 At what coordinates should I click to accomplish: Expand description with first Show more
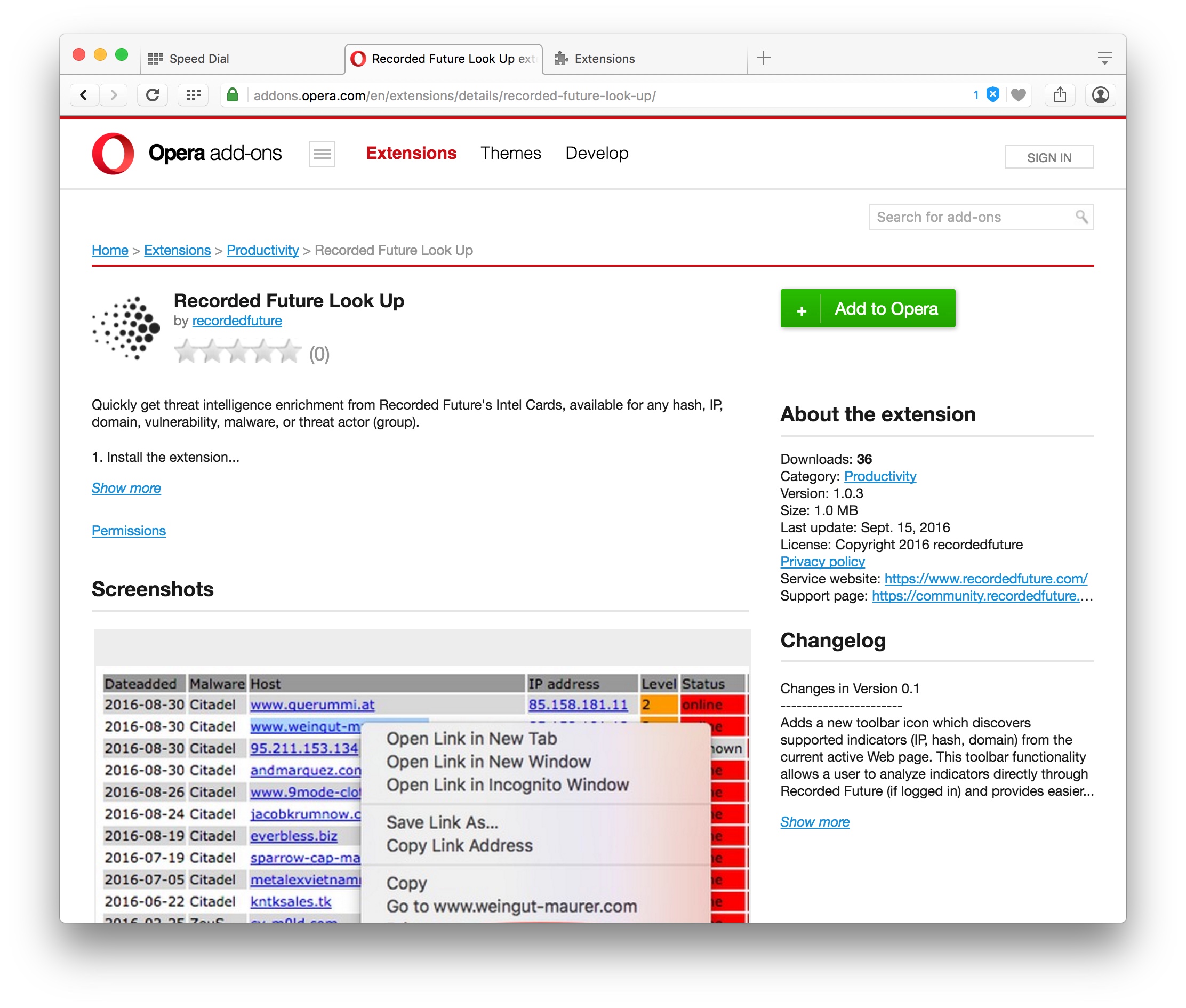coord(126,488)
